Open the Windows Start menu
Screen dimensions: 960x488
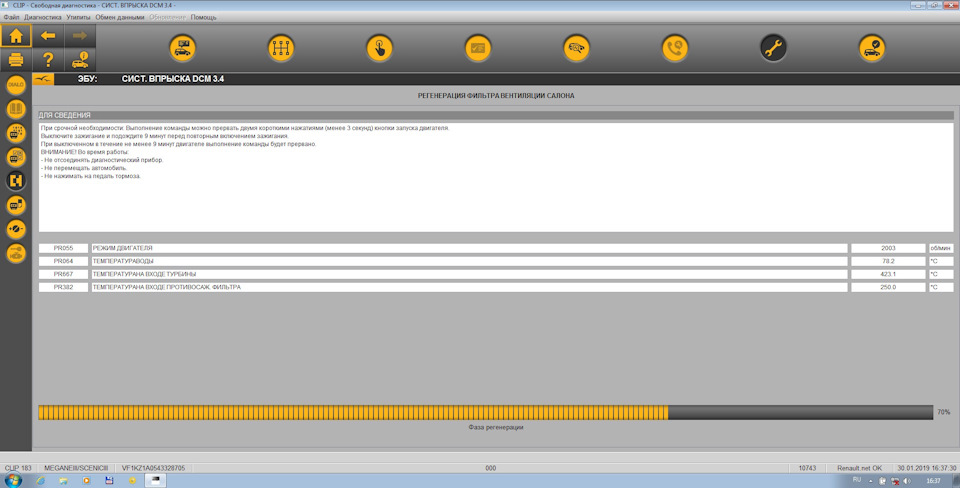coord(13,481)
